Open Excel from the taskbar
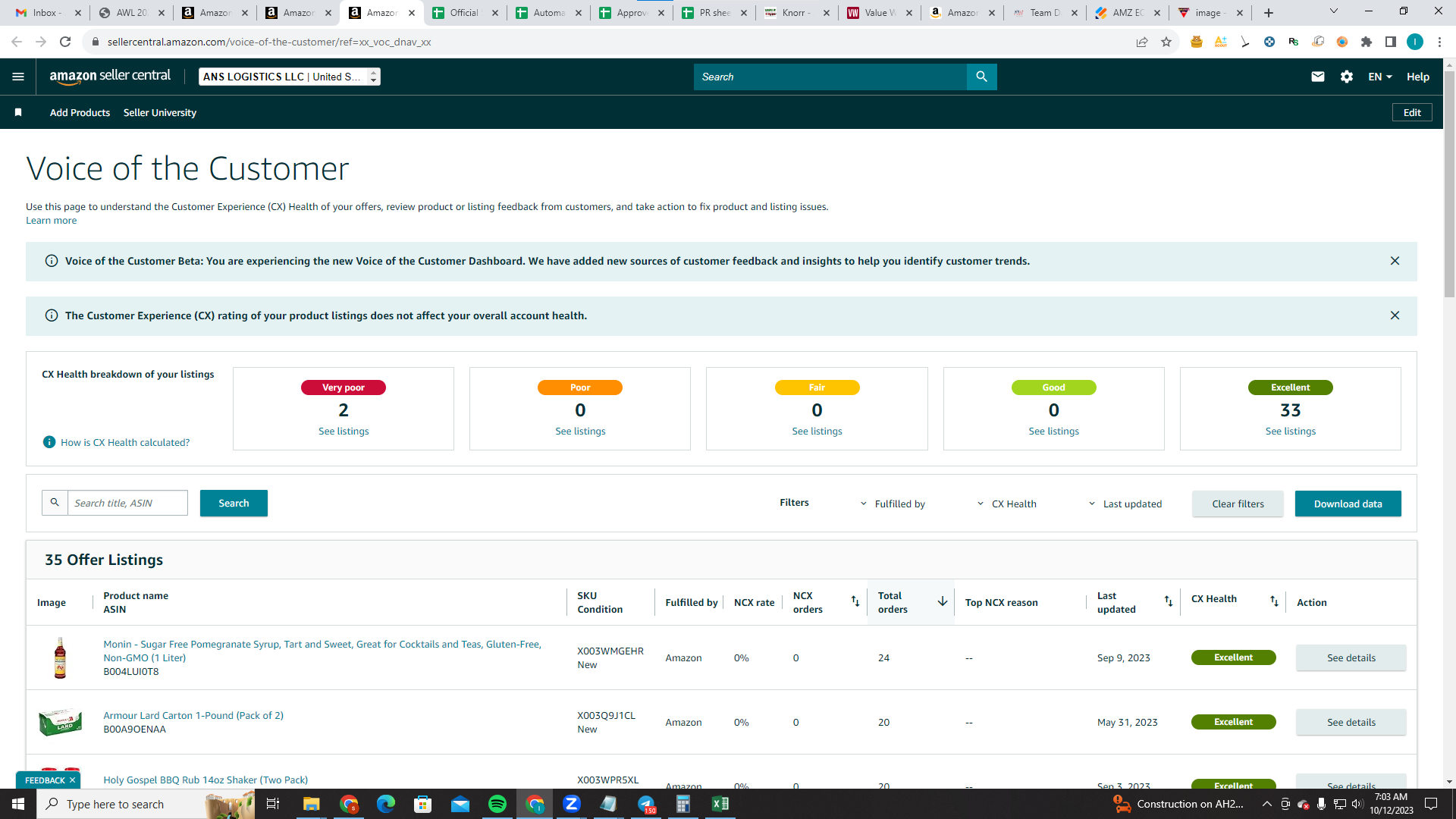The height and width of the screenshot is (819, 1456). (720, 804)
